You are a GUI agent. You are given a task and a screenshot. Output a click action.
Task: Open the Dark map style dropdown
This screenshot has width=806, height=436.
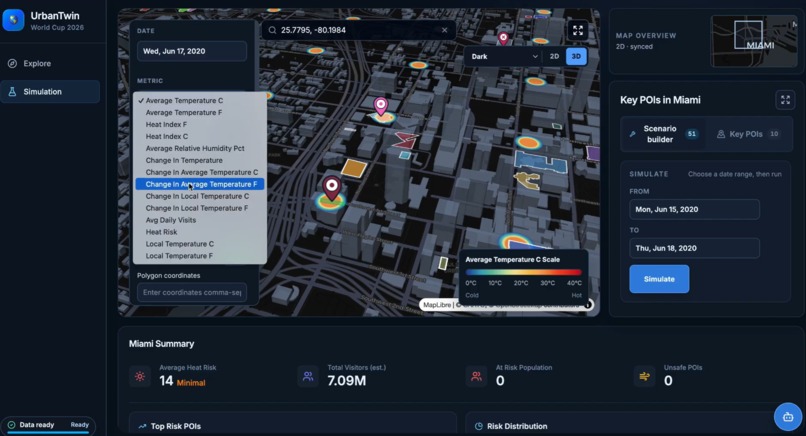(x=503, y=57)
